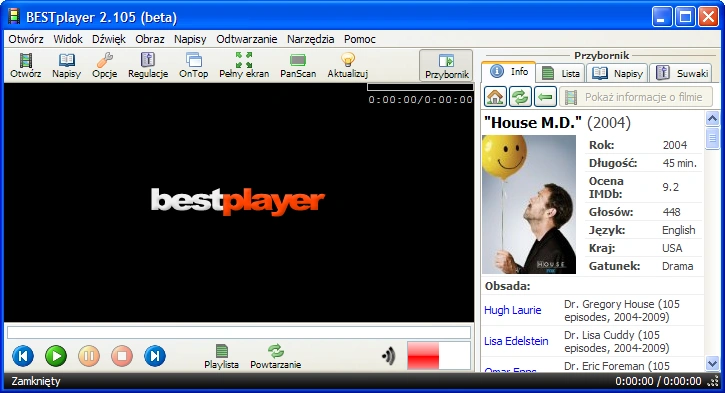The width and height of the screenshot is (725, 393).
Task: Open a file with the Otwórz toolbar icon
Action: (26, 65)
